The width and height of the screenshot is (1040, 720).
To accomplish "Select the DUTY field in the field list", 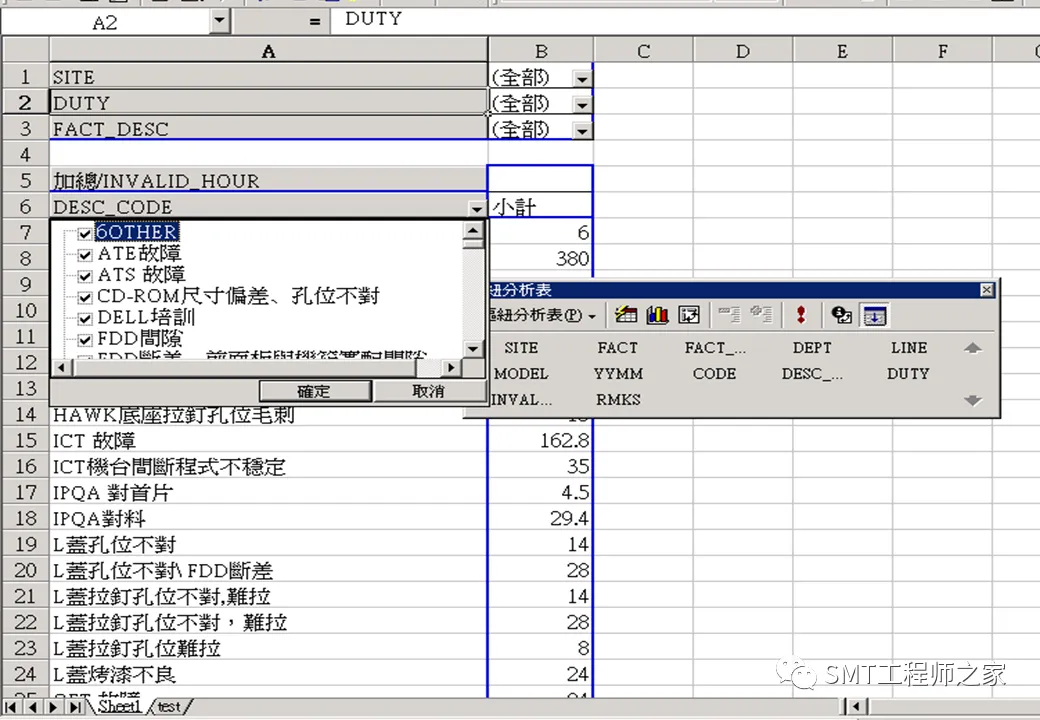I will [x=908, y=374].
